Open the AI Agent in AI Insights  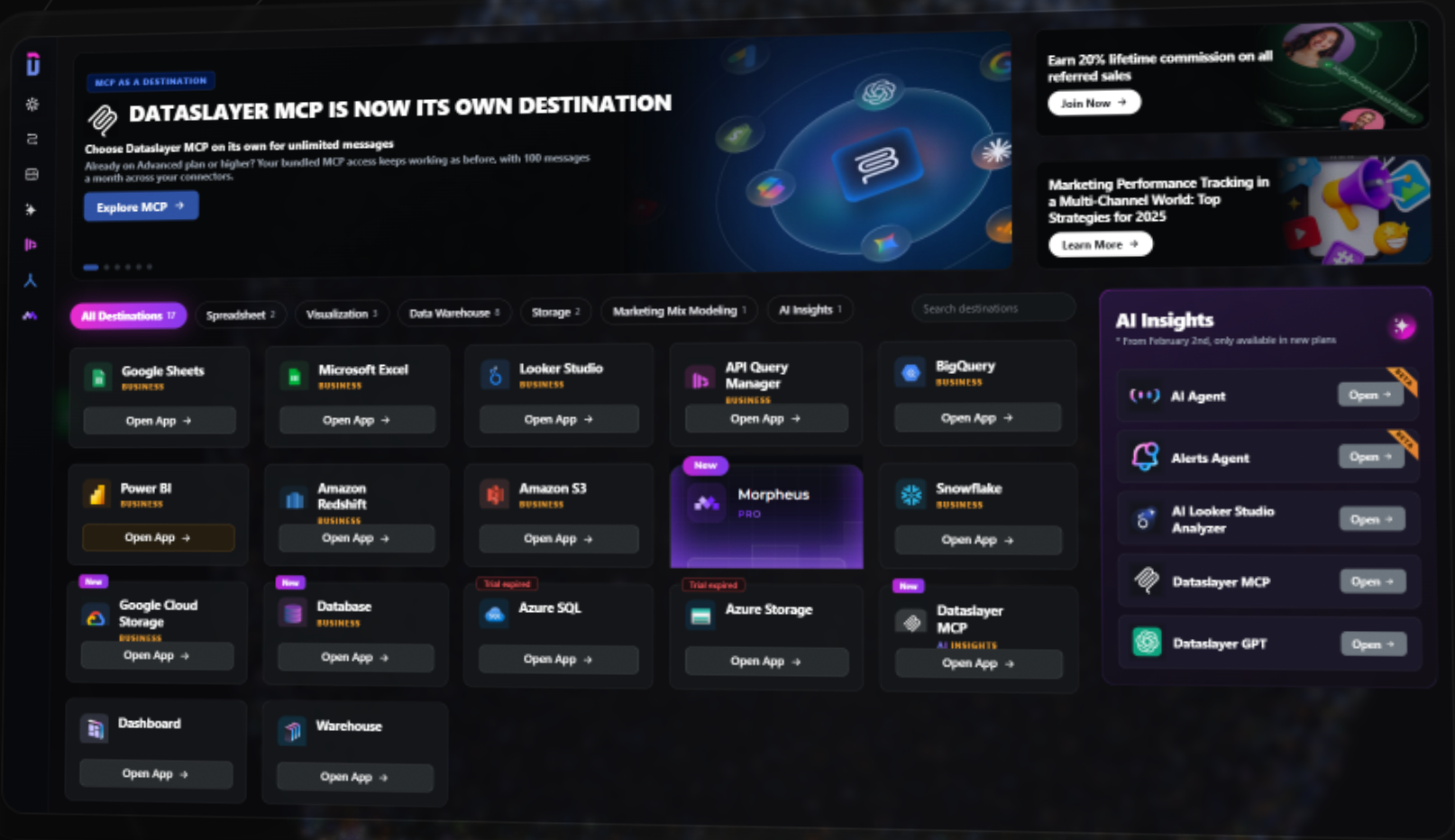[1370, 395]
